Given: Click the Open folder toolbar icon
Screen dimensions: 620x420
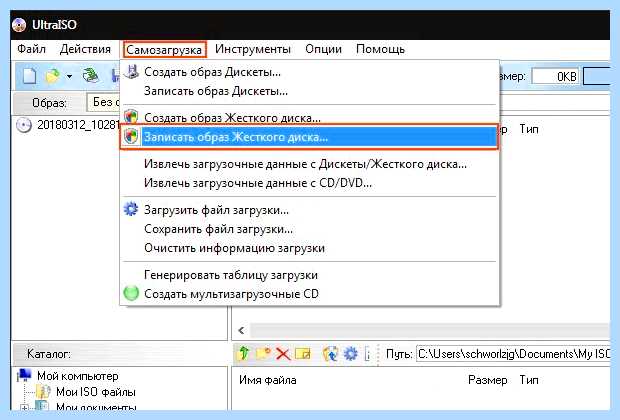Looking at the screenshot, I should pyautogui.click(x=53, y=76).
